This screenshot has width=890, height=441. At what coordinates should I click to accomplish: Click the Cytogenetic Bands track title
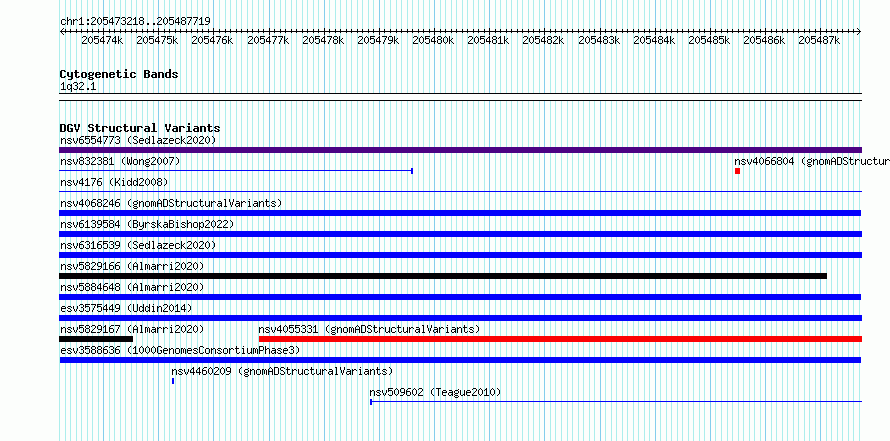coord(119,74)
